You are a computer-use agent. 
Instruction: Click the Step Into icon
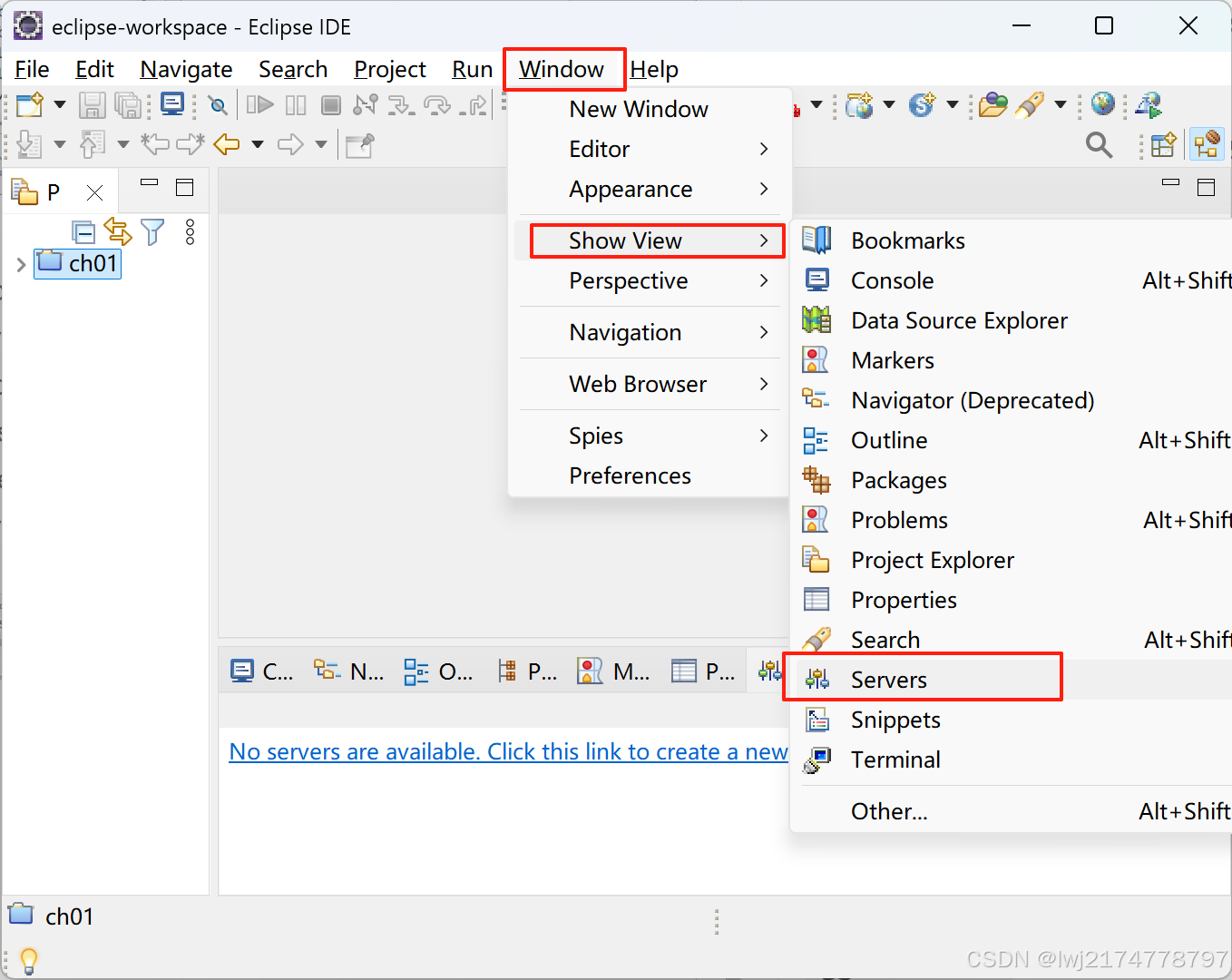[x=401, y=105]
